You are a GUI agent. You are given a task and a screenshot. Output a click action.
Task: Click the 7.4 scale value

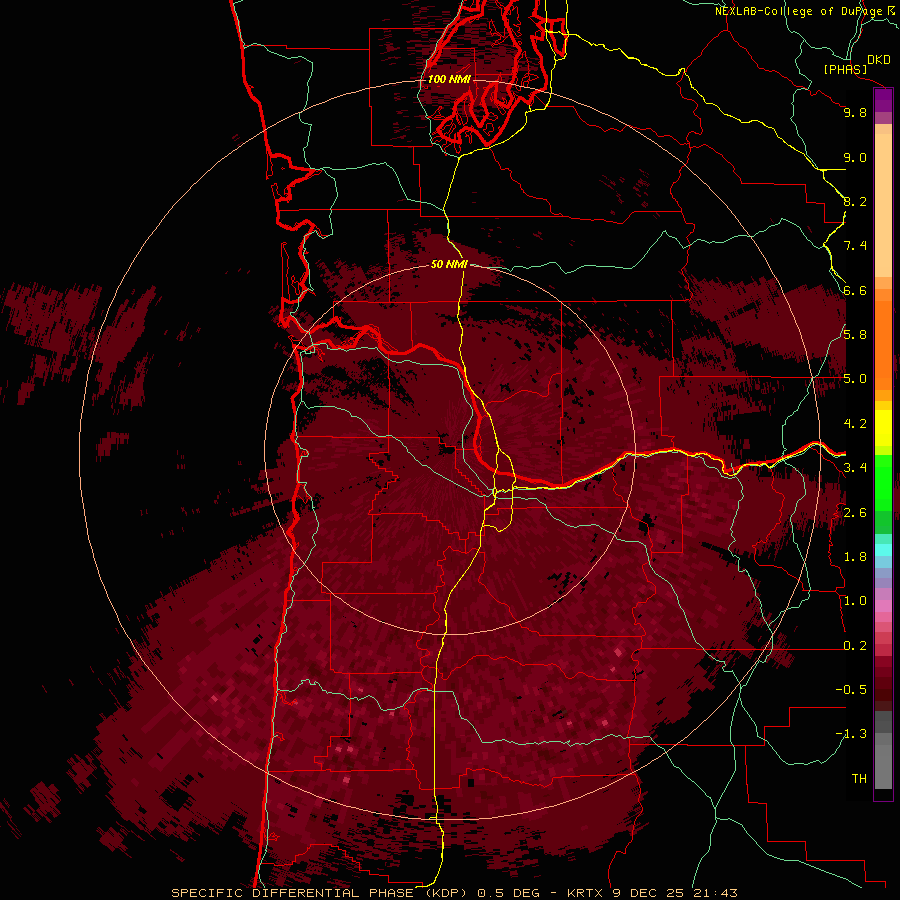855,246
